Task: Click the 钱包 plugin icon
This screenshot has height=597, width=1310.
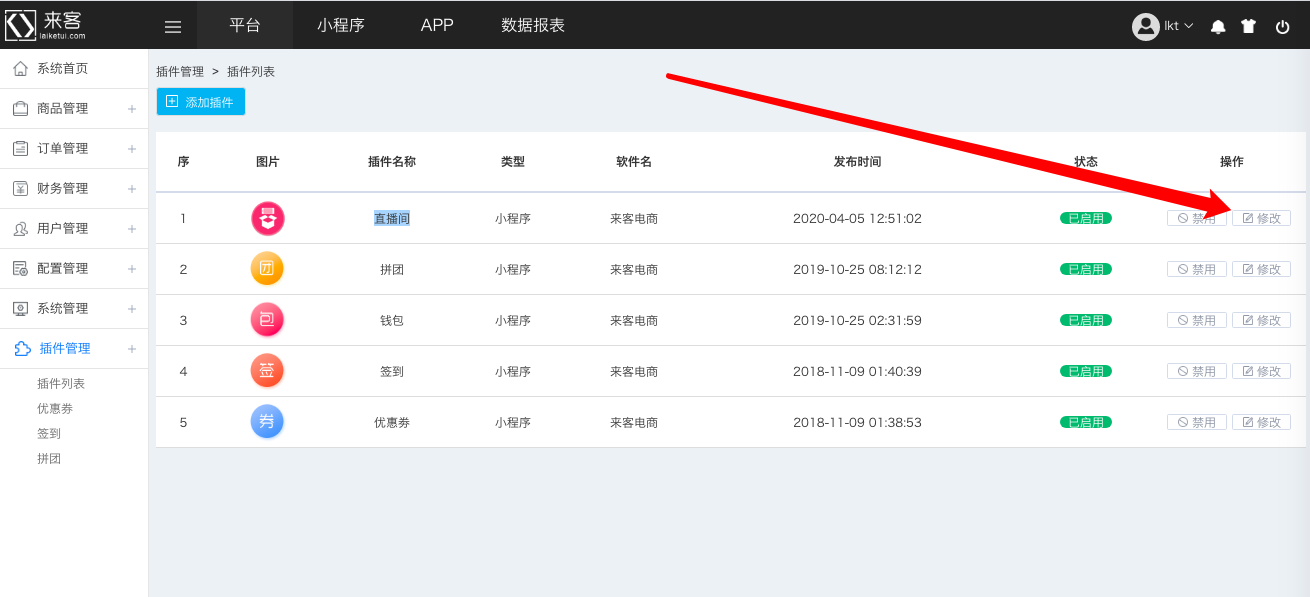Action: (267, 320)
